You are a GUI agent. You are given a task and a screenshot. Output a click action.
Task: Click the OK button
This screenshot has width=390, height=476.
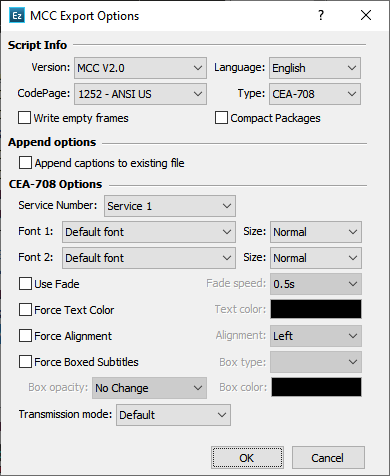pyautogui.click(x=247, y=458)
